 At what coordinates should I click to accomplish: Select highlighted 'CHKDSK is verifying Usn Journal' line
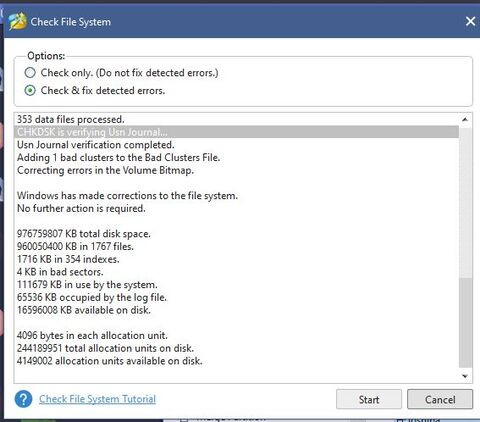click(x=237, y=132)
